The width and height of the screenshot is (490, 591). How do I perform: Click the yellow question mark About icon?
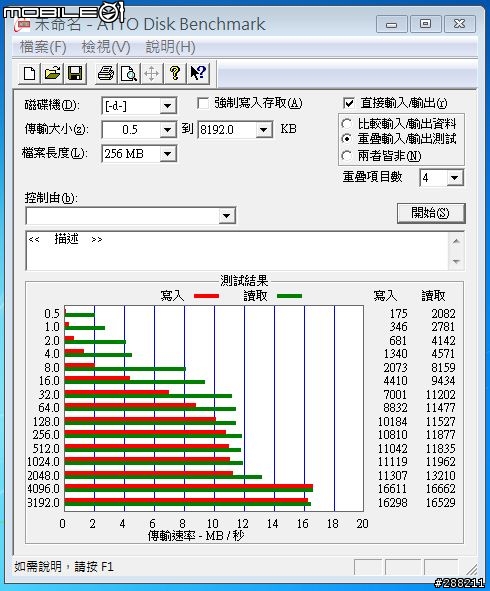pyautogui.click(x=175, y=73)
